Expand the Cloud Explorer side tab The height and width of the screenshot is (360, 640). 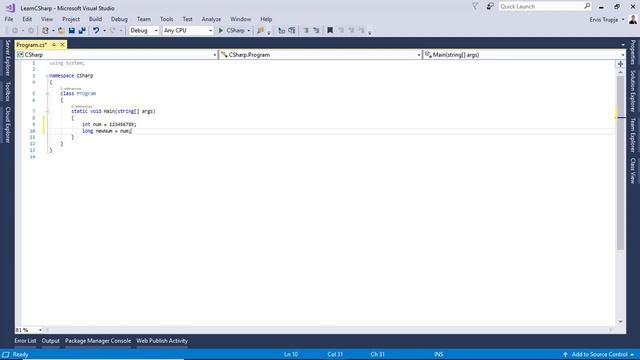click(x=7, y=125)
